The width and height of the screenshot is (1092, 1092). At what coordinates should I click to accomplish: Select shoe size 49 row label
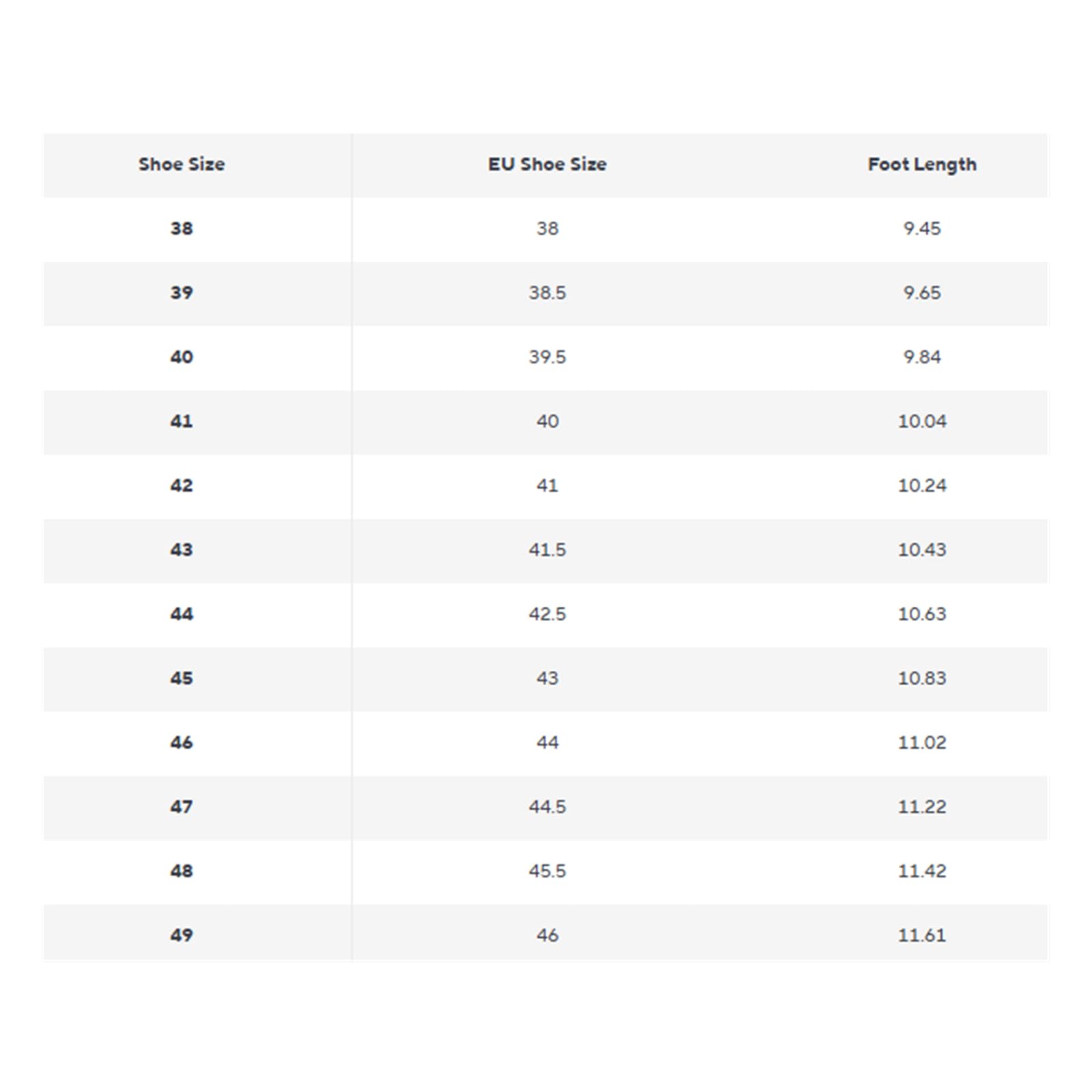point(182,934)
